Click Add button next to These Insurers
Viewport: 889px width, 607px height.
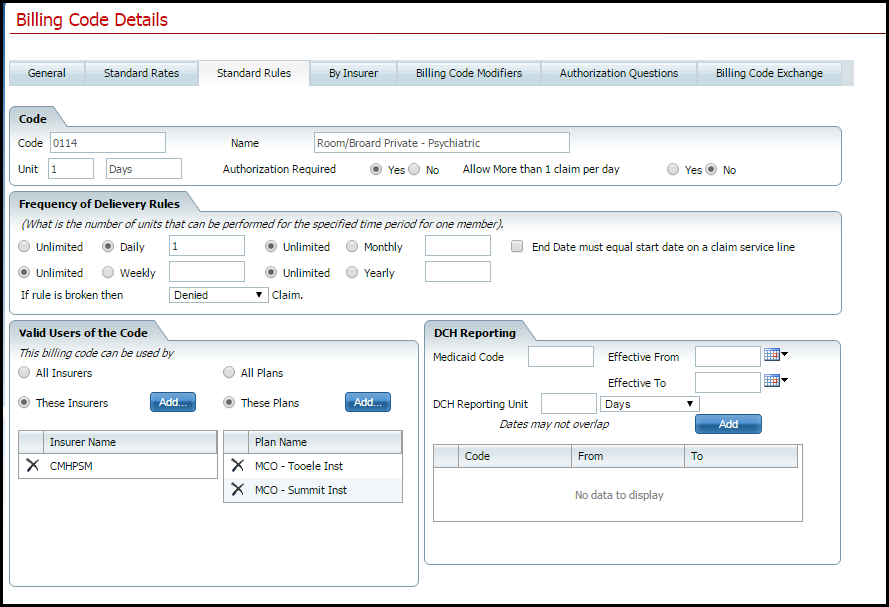[x=173, y=402]
